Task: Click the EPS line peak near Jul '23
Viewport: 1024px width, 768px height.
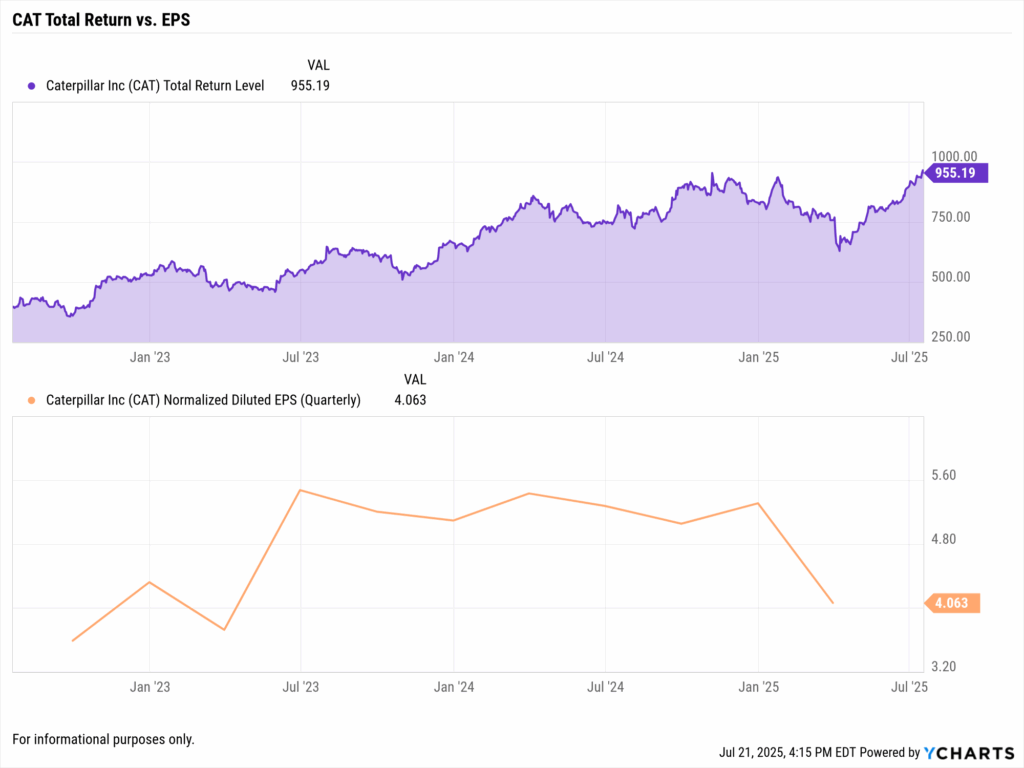Action: [x=300, y=490]
